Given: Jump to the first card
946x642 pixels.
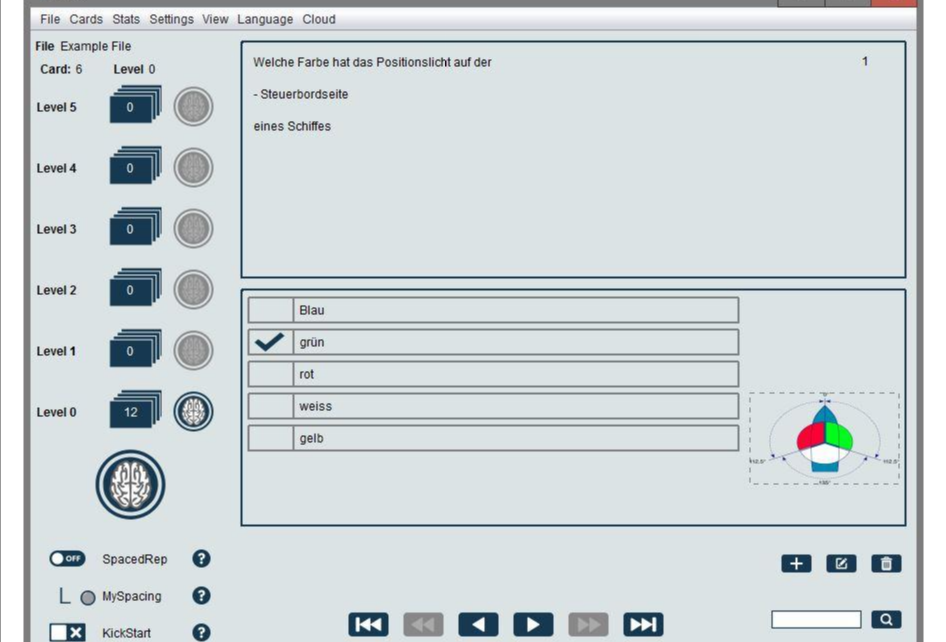Looking at the screenshot, I should pos(368,625).
